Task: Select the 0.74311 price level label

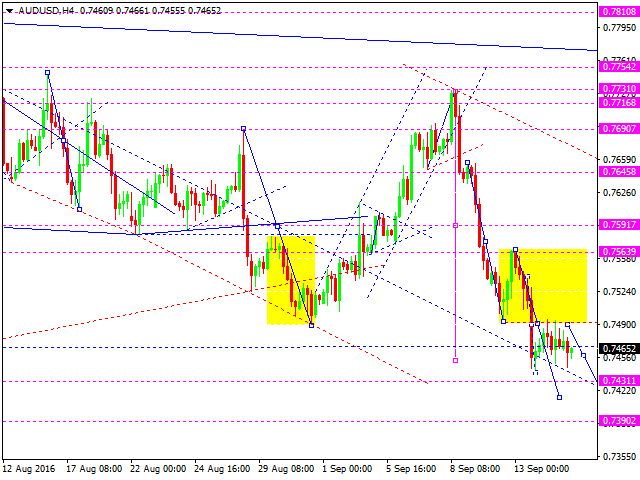Action: [x=619, y=380]
